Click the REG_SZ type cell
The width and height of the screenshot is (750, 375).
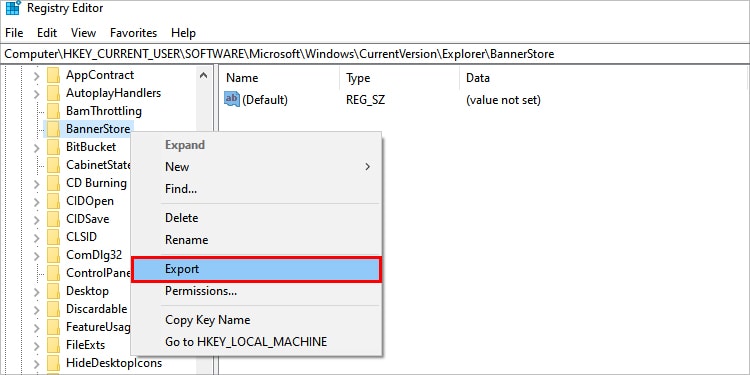[365, 100]
